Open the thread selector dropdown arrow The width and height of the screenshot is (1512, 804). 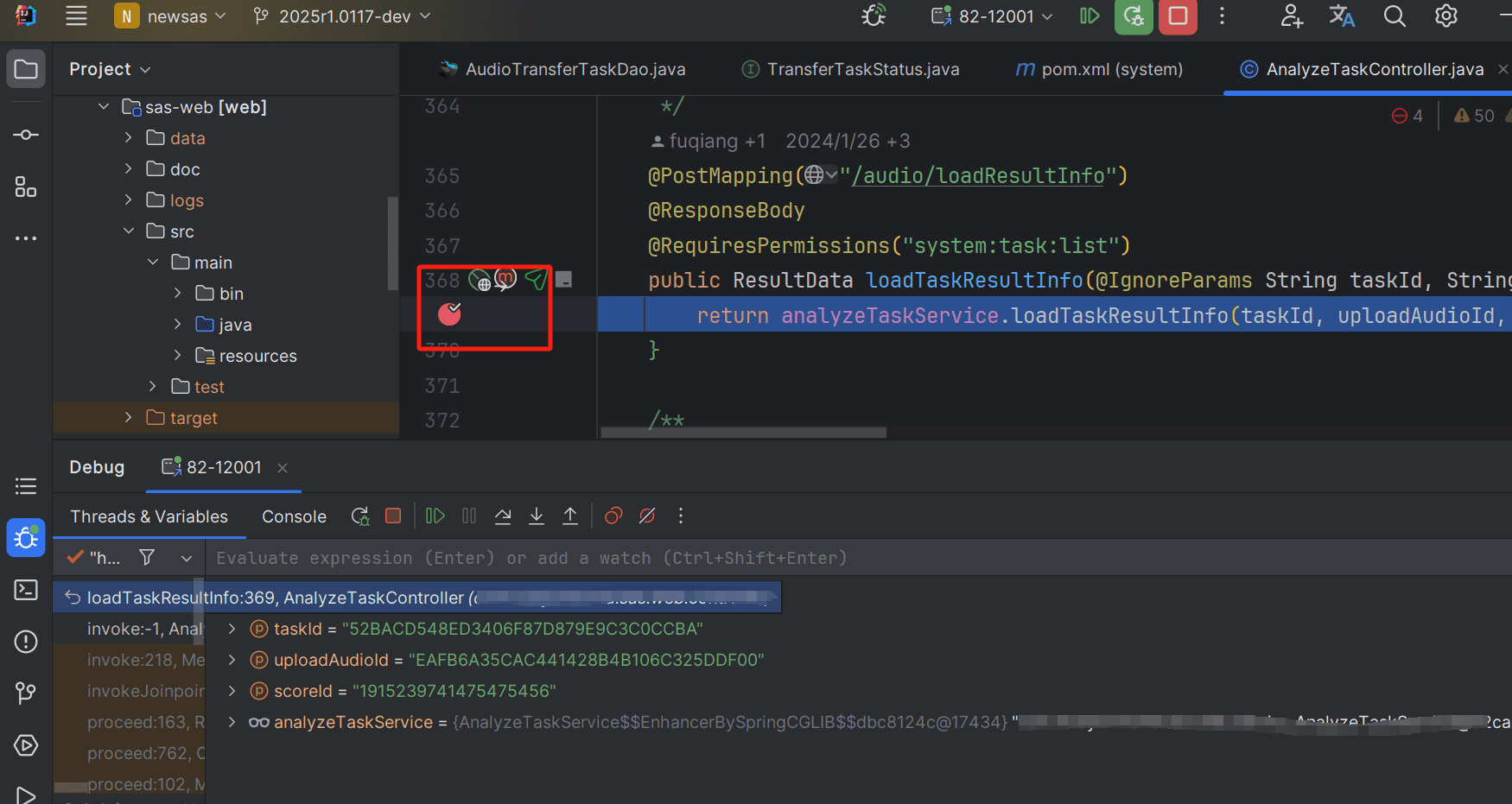[x=186, y=559]
